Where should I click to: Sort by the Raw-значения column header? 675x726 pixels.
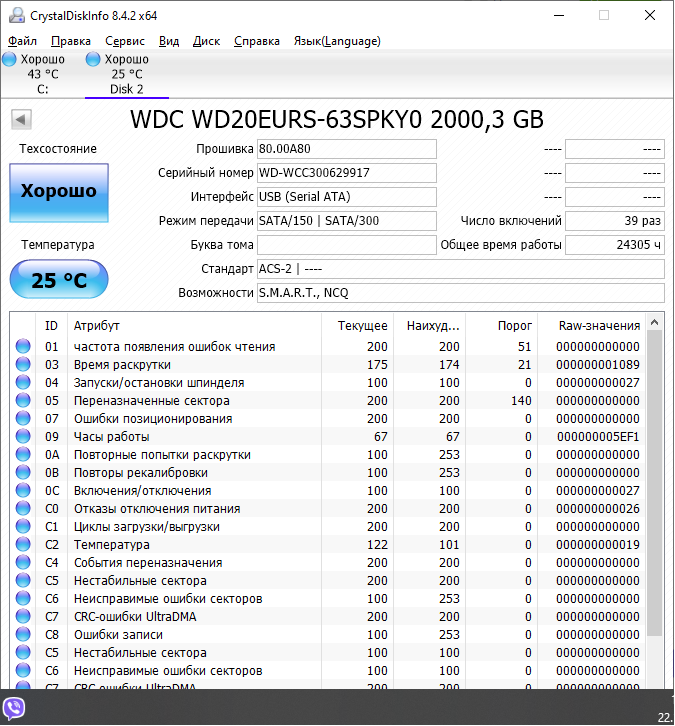pos(598,325)
